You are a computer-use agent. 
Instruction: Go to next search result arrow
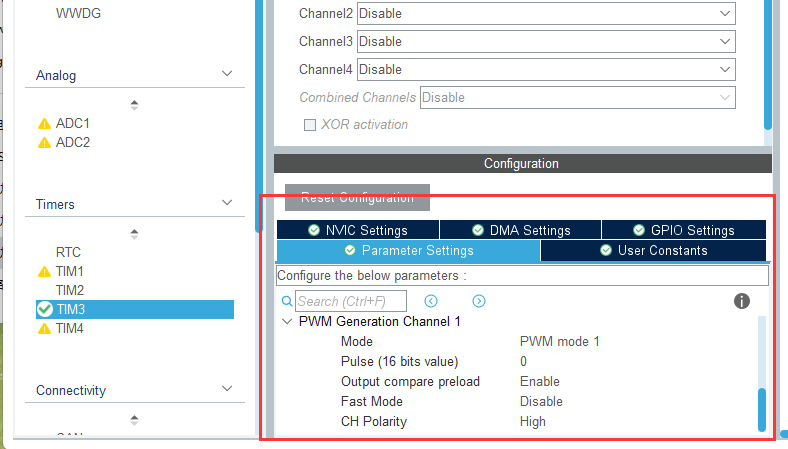[479, 301]
